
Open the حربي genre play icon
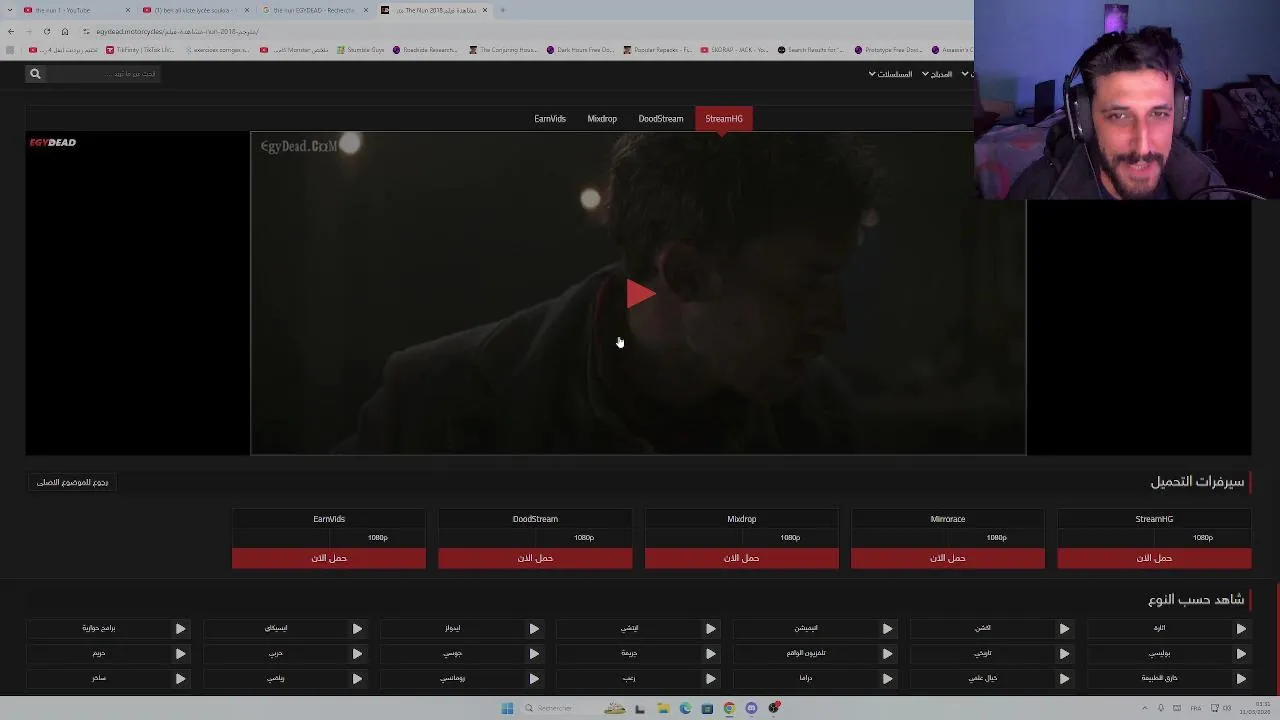(x=357, y=653)
